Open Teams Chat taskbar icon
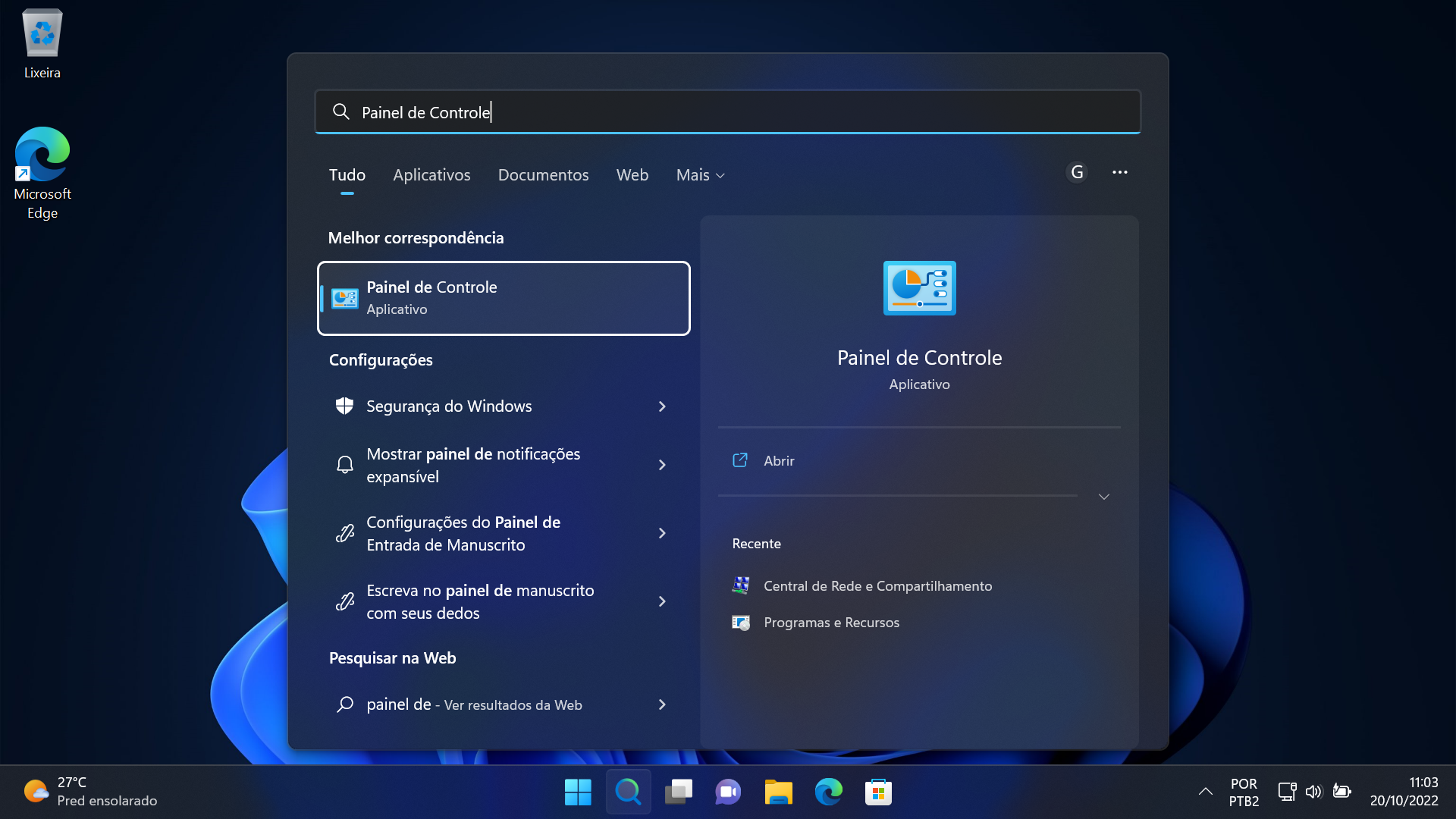This screenshot has height=819, width=1456. (x=728, y=792)
